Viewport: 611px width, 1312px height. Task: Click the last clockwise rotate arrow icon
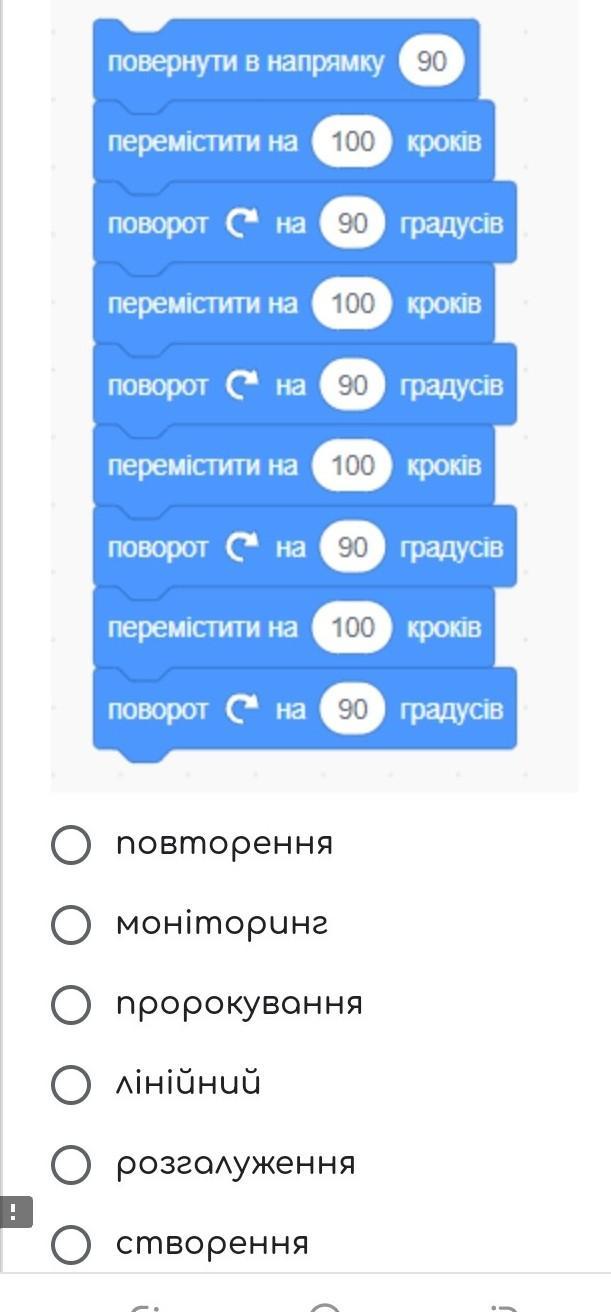241,709
